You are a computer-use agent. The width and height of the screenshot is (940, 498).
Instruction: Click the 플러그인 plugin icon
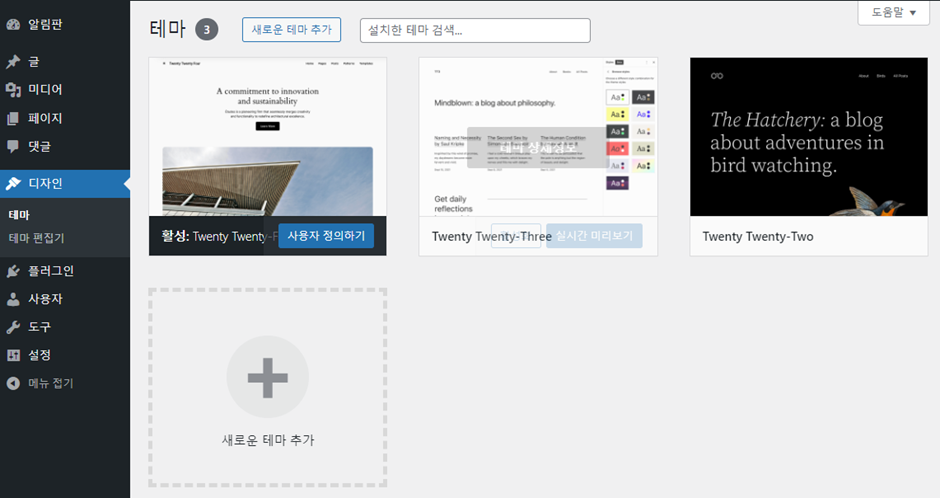(13, 271)
